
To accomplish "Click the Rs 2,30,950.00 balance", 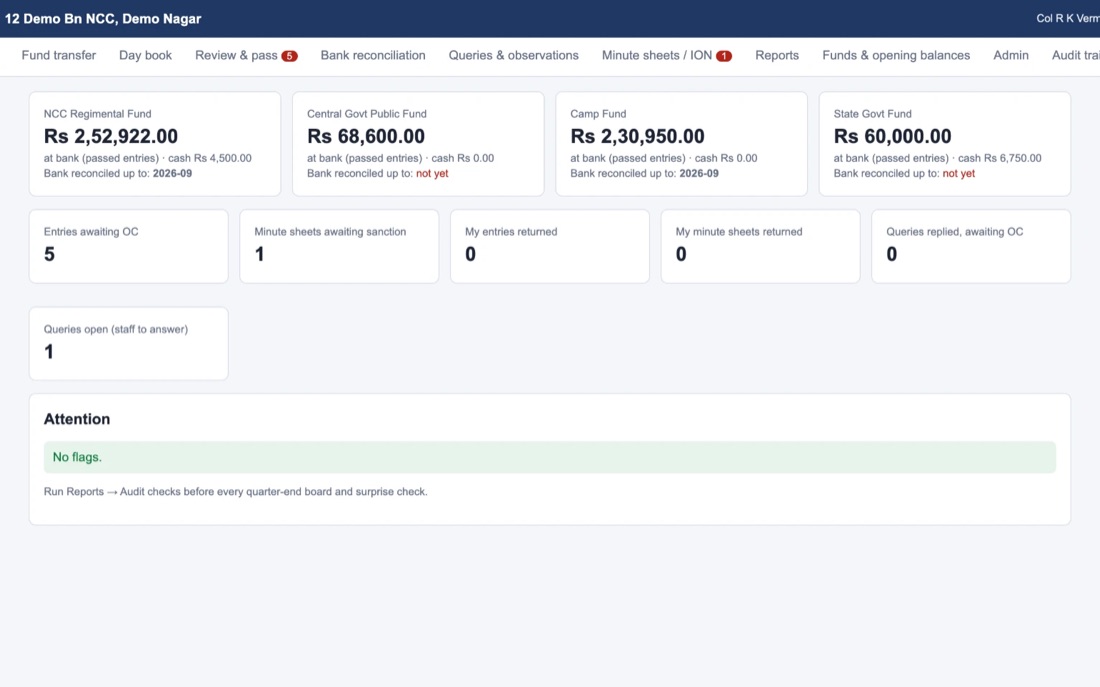I will click(x=637, y=136).
